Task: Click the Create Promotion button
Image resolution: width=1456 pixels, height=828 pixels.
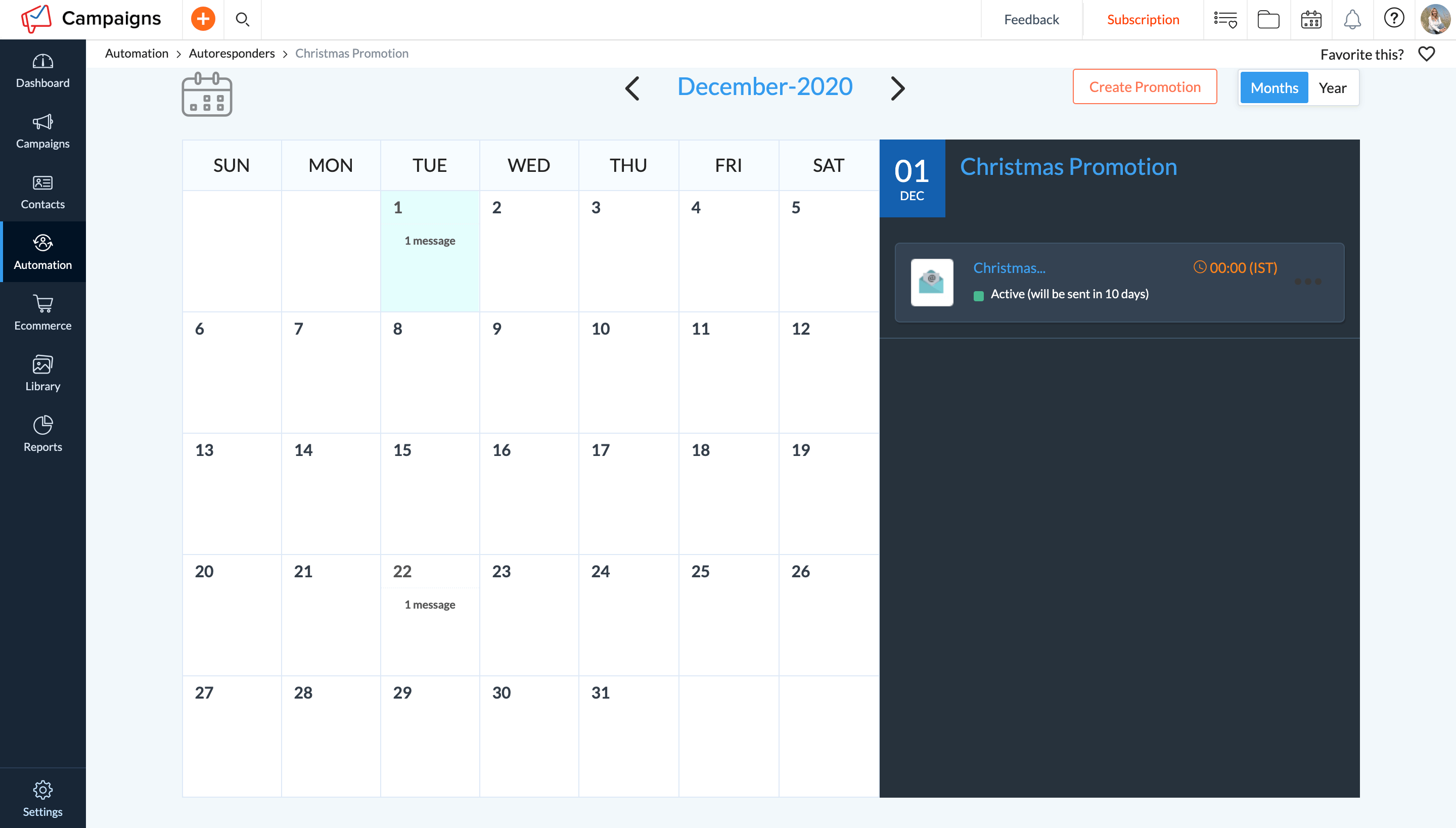Action: pos(1145,87)
